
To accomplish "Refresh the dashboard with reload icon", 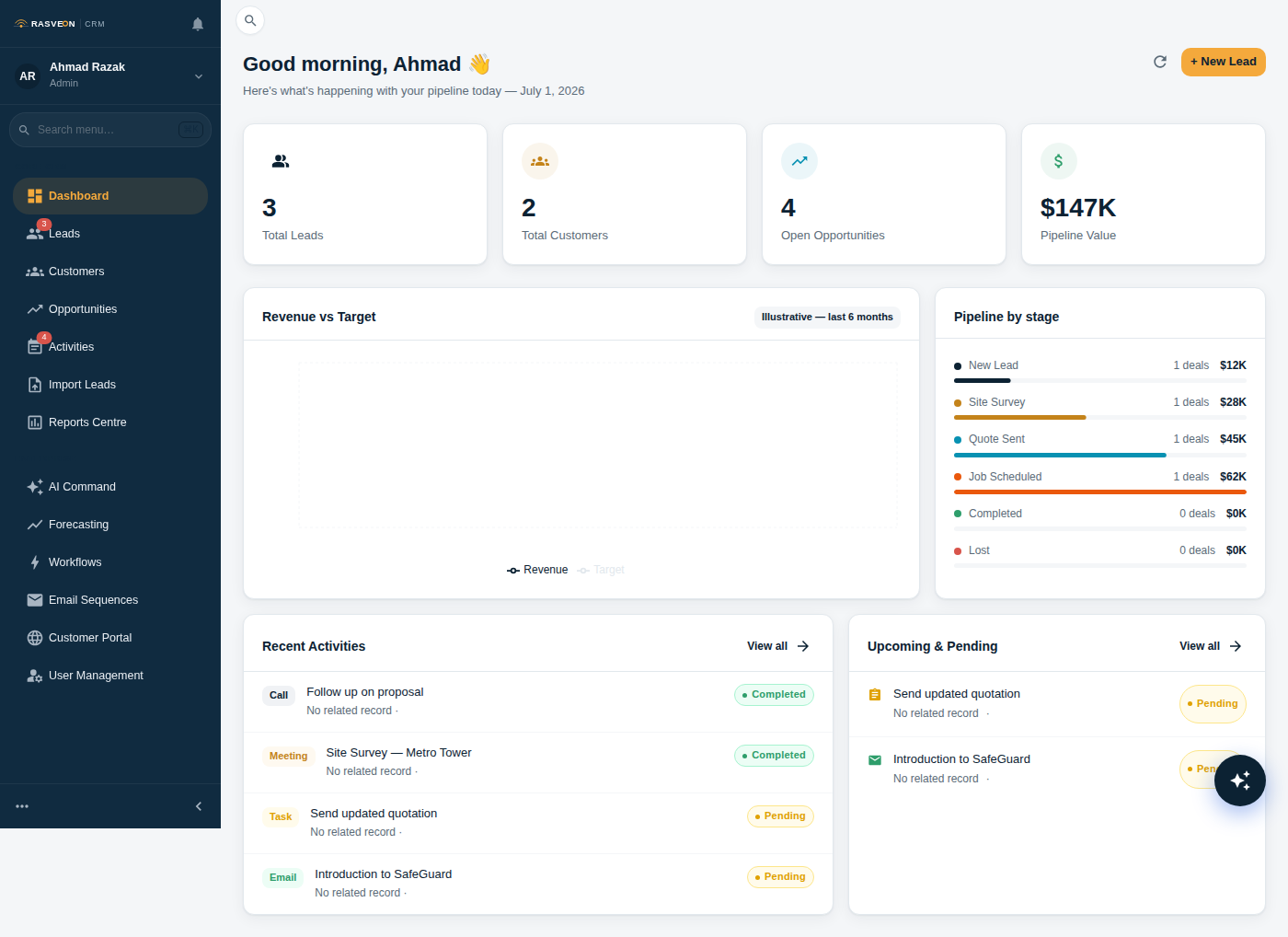I will point(1160,62).
